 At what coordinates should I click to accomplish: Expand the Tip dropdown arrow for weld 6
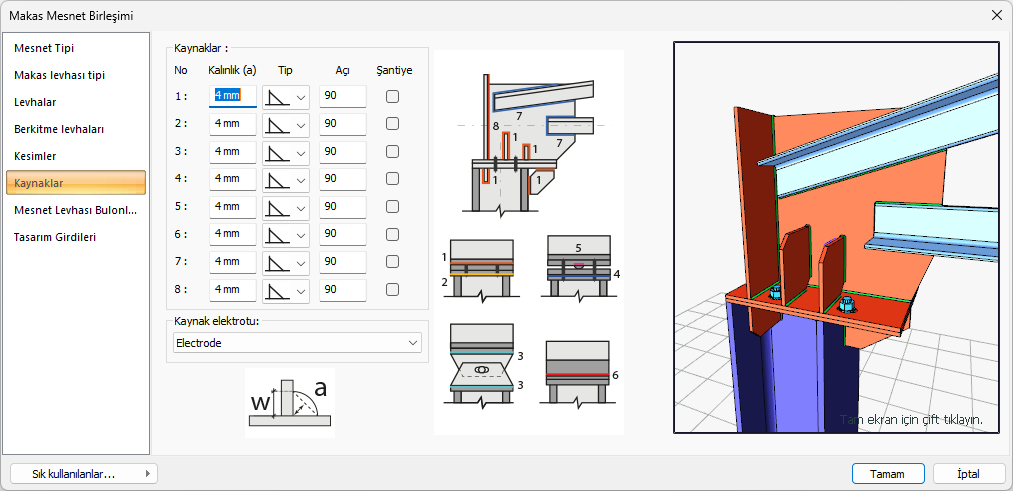[x=302, y=235]
